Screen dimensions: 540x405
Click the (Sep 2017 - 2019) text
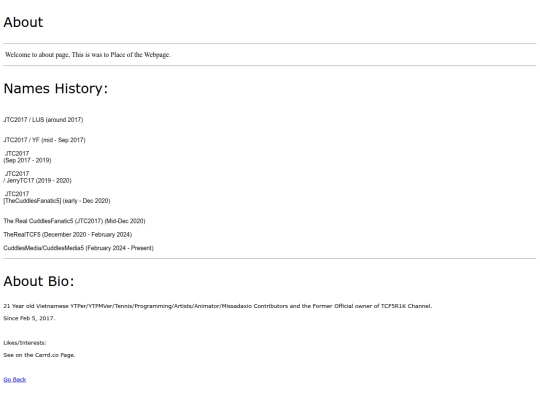coord(28,160)
